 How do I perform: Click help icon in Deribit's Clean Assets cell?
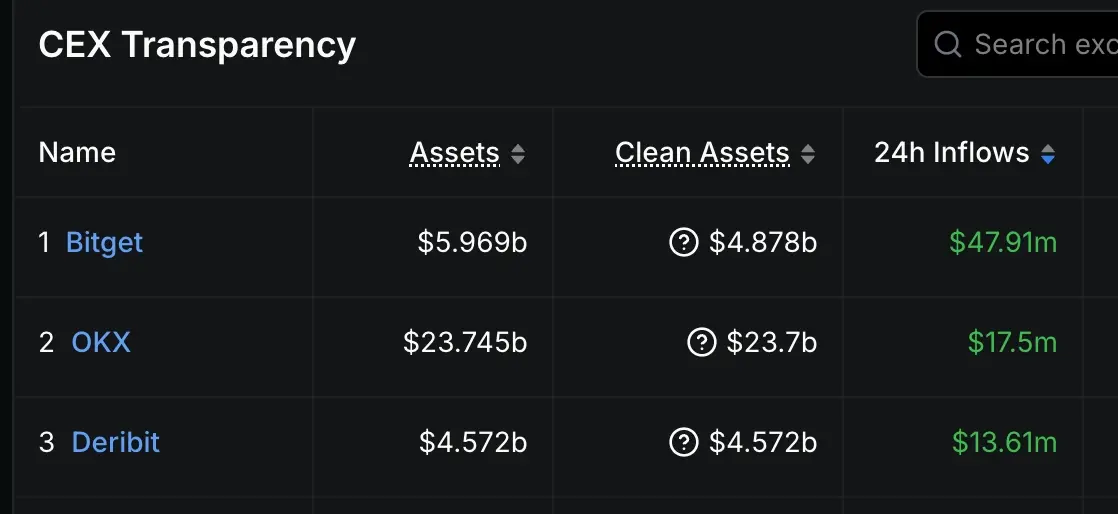click(x=683, y=442)
